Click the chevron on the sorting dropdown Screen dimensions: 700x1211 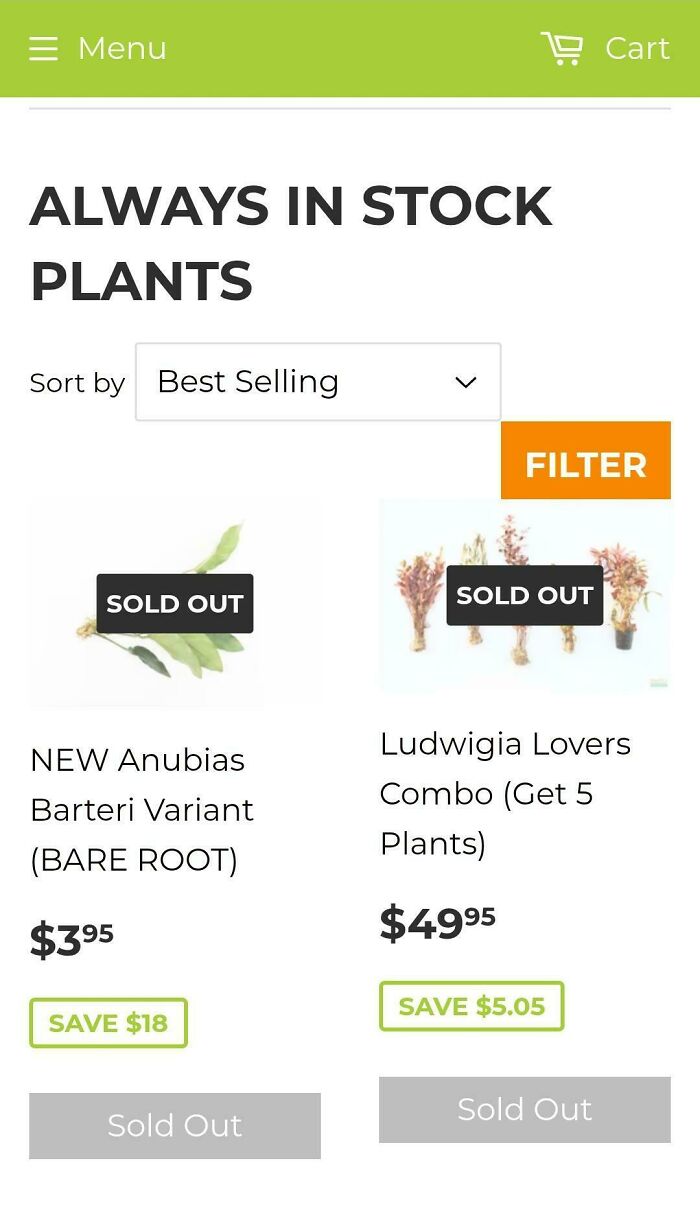click(x=464, y=382)
